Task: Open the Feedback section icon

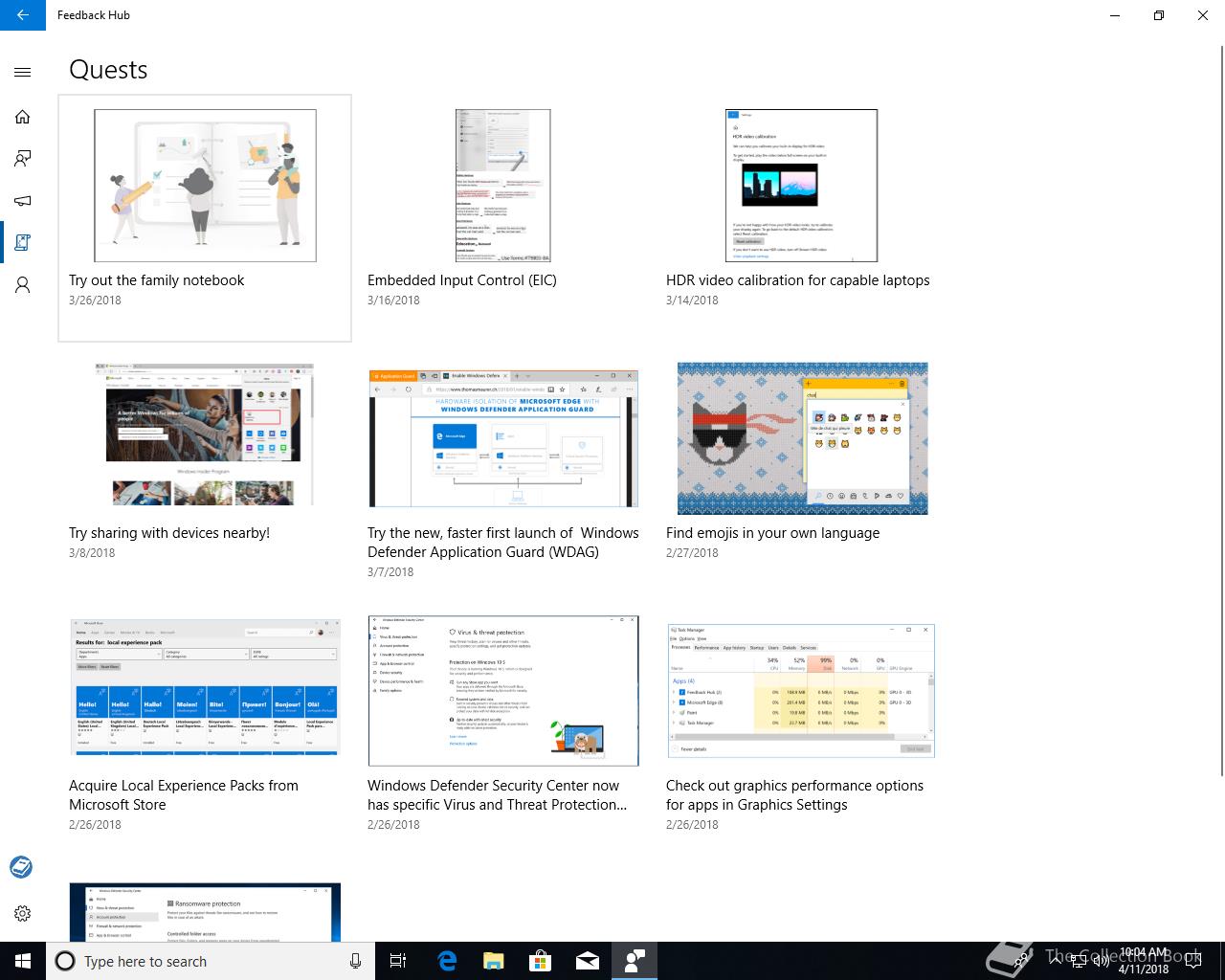Action: coord(23,159)
